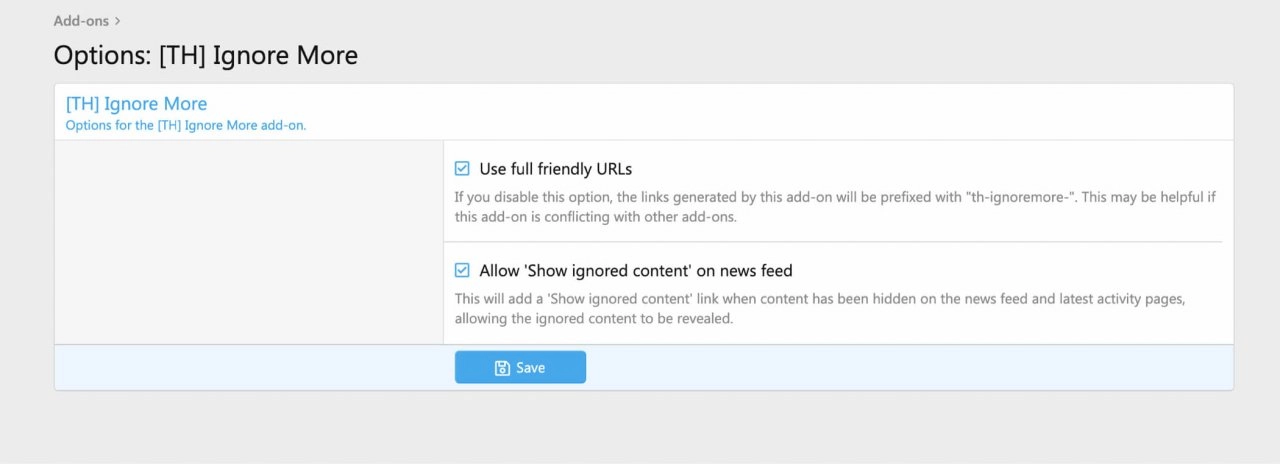Click the empty gray column left of options

(248, 242)
